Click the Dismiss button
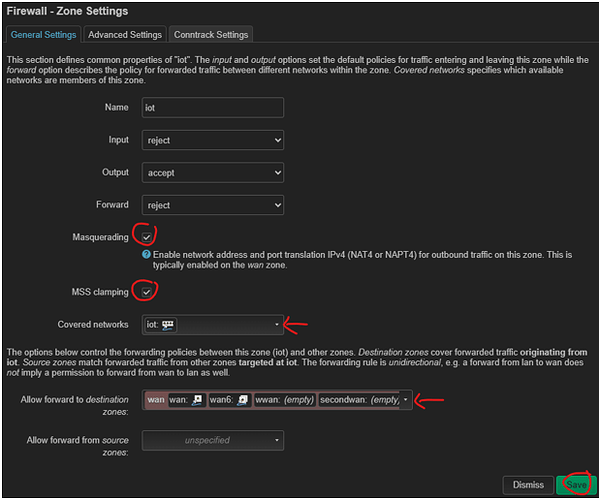Image resolution: width=599 pixels, height=500 pixels. (x=528, y=485)
